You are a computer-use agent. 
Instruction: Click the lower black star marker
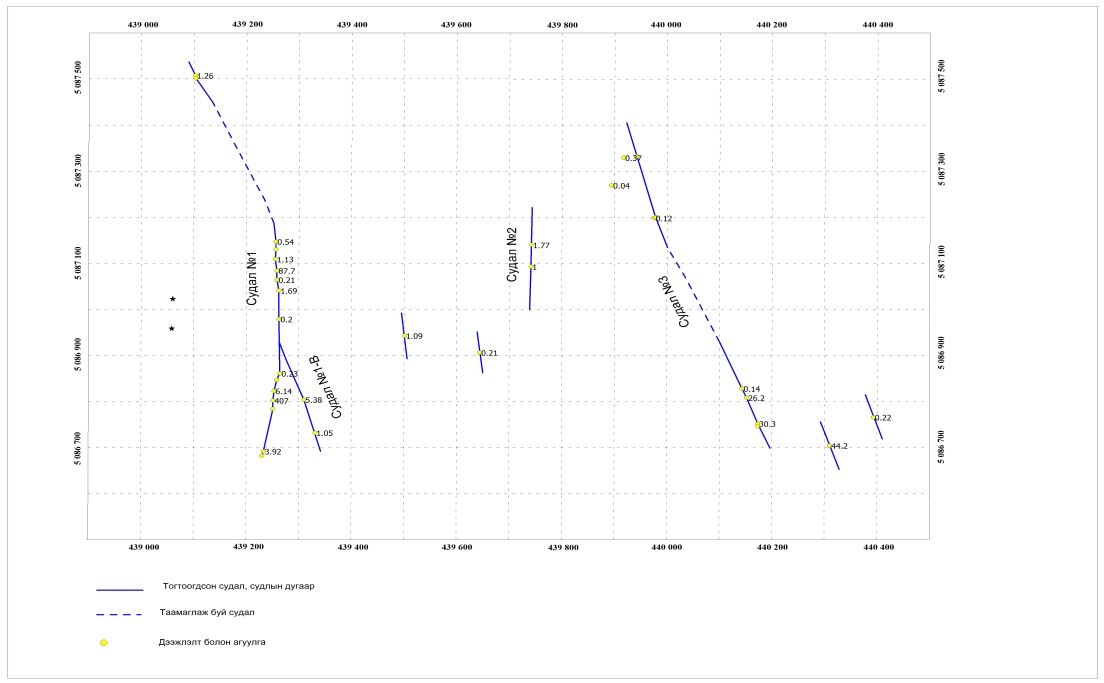(171, 329)
